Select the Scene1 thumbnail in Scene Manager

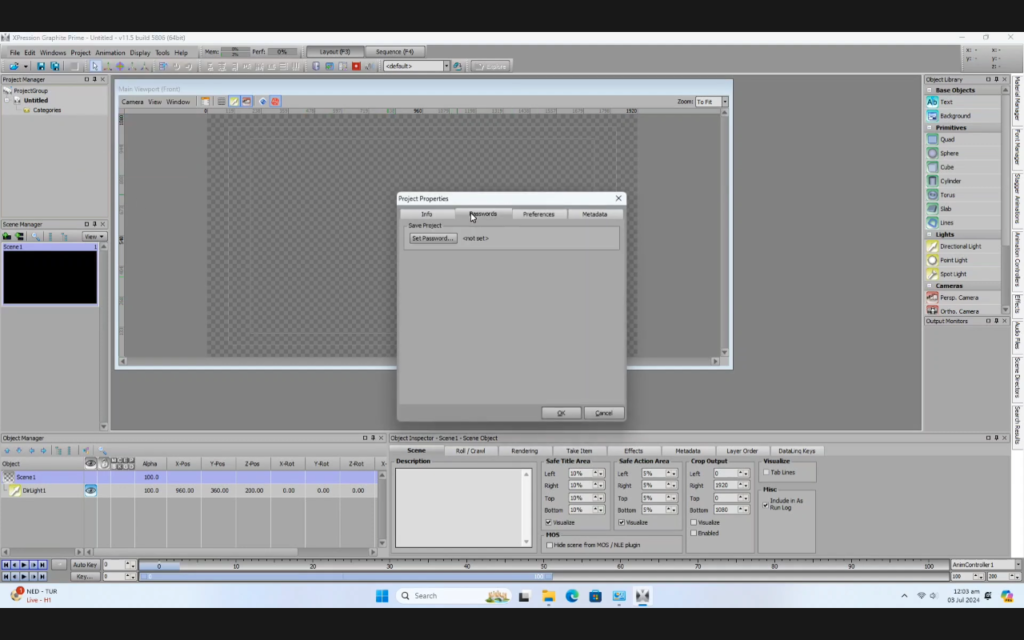click(50, 274)
